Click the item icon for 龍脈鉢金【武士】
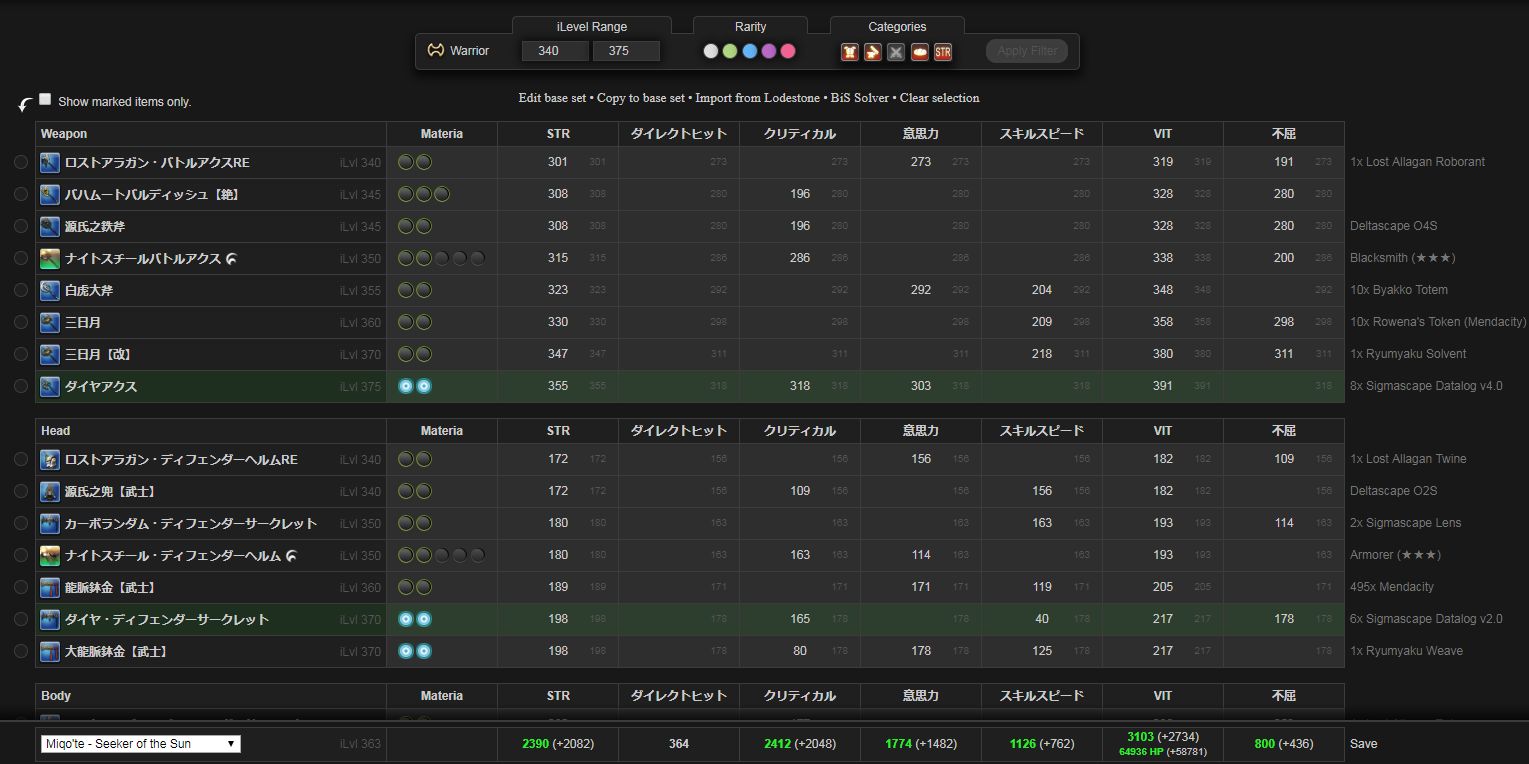The height and width of the screenshot is (764, 1529). [x=50, y=587]
